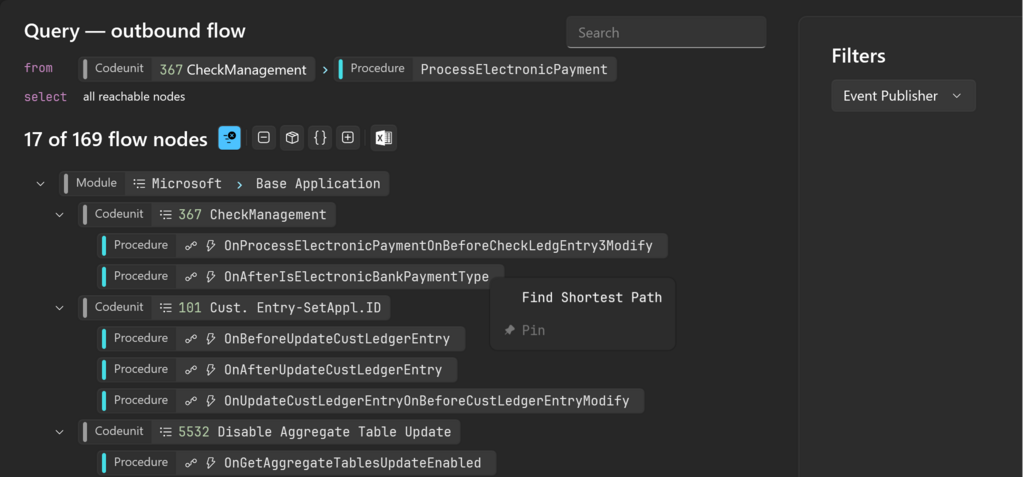Select OnGetAggregateTablesUpdateEnabled procedure name

point(352,463)
